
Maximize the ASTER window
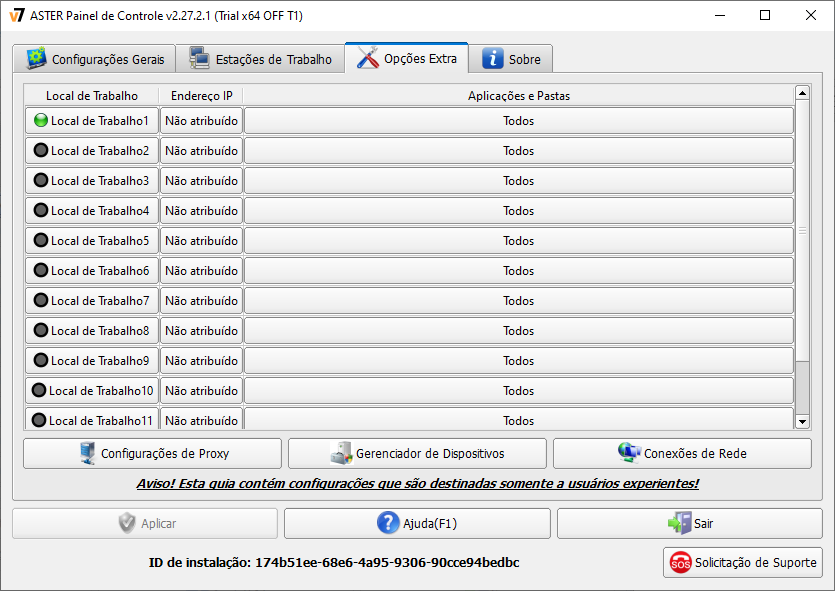point(765,15)
